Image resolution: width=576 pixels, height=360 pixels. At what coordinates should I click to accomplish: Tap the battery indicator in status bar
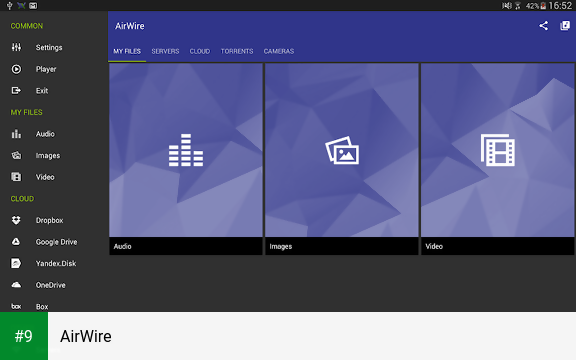[x=543, y=6]
